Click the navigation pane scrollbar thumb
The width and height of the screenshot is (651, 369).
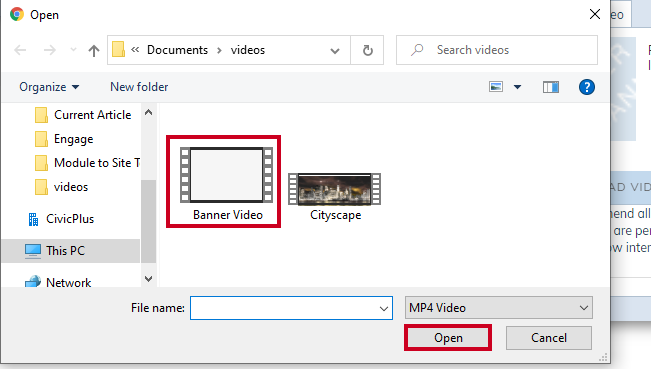pos(148,221)
